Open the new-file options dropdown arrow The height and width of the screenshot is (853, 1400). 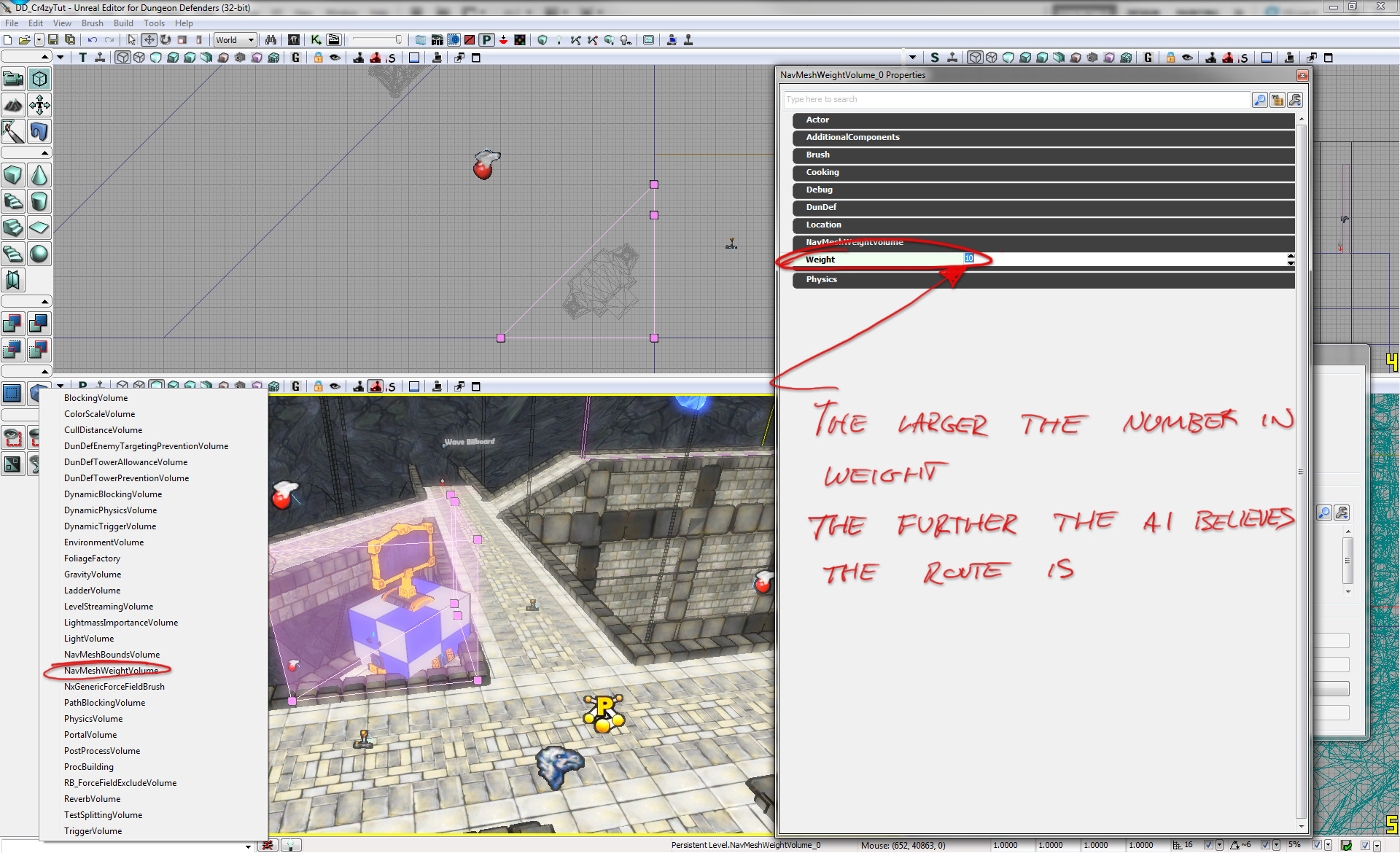point(39,40)
